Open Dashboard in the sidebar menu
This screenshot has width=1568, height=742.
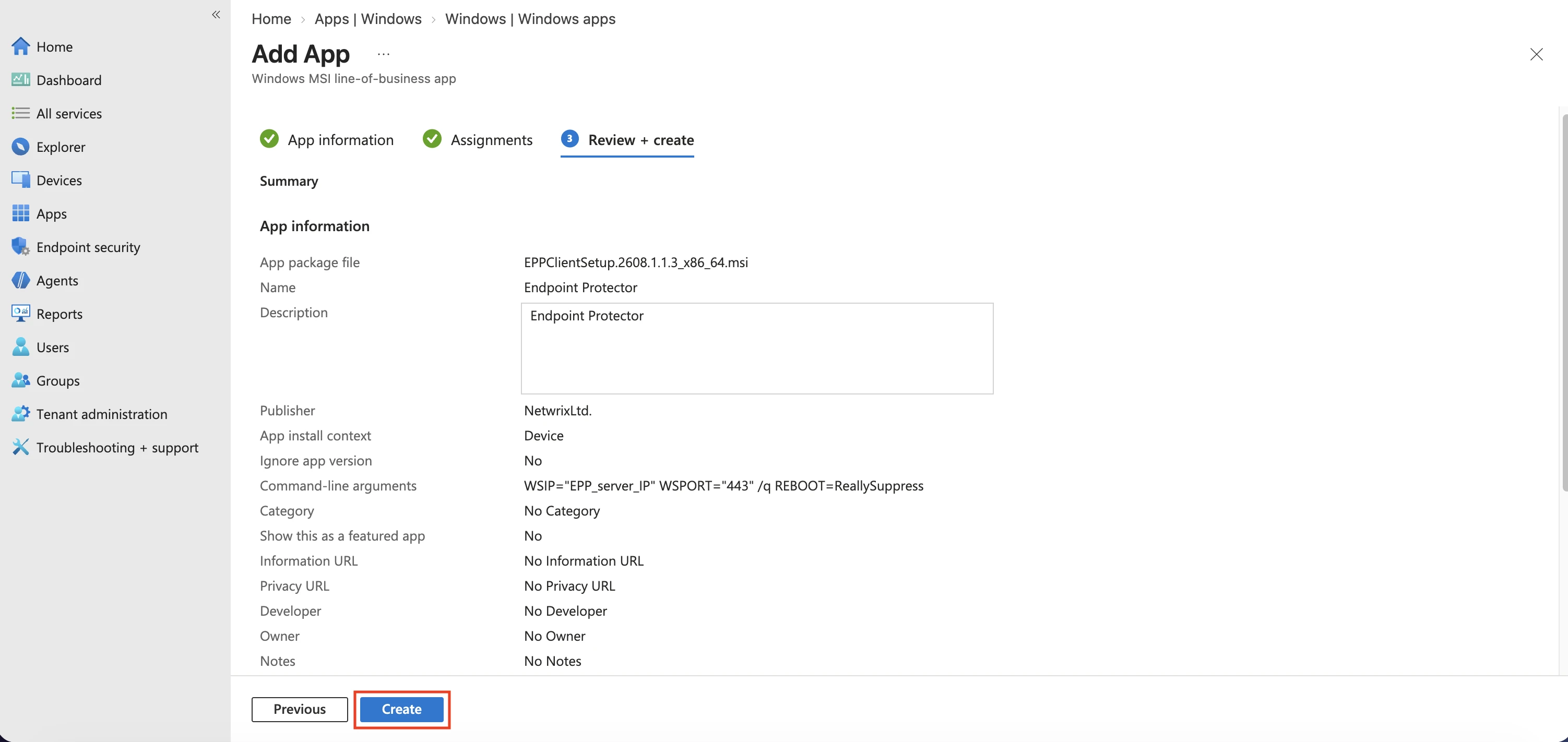pyautogui.click(x=69, y=80)
